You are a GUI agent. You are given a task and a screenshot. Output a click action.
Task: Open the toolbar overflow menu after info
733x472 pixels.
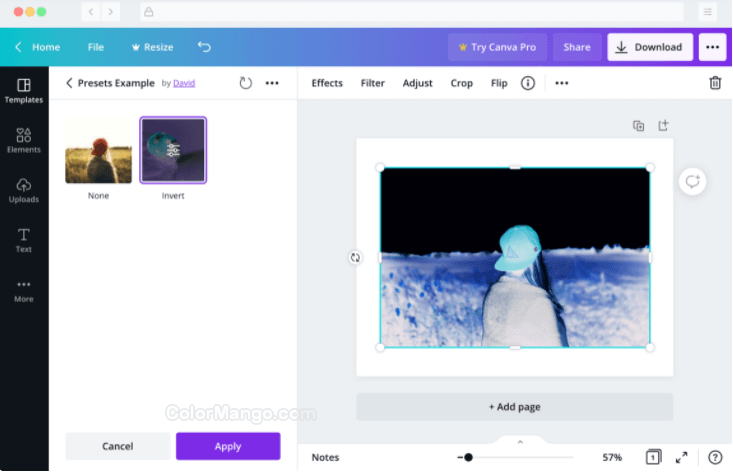(x=562, y=83)
